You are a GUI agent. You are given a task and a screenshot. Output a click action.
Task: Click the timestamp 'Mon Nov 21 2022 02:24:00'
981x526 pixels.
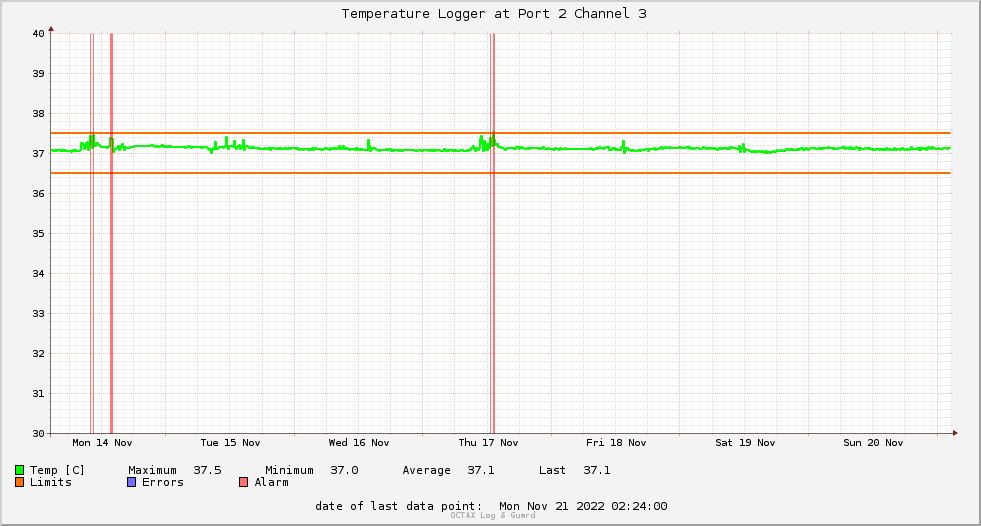(583, 506)
